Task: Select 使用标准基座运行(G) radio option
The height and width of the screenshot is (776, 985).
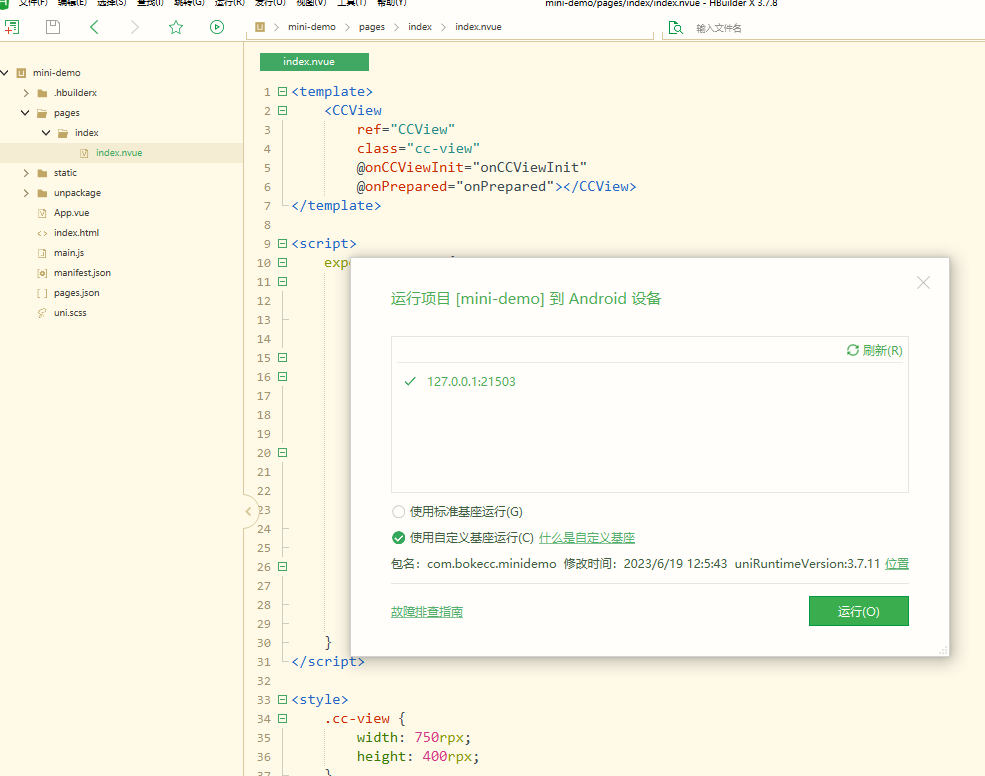Action: pyautogui.click(x=399, y=511)
